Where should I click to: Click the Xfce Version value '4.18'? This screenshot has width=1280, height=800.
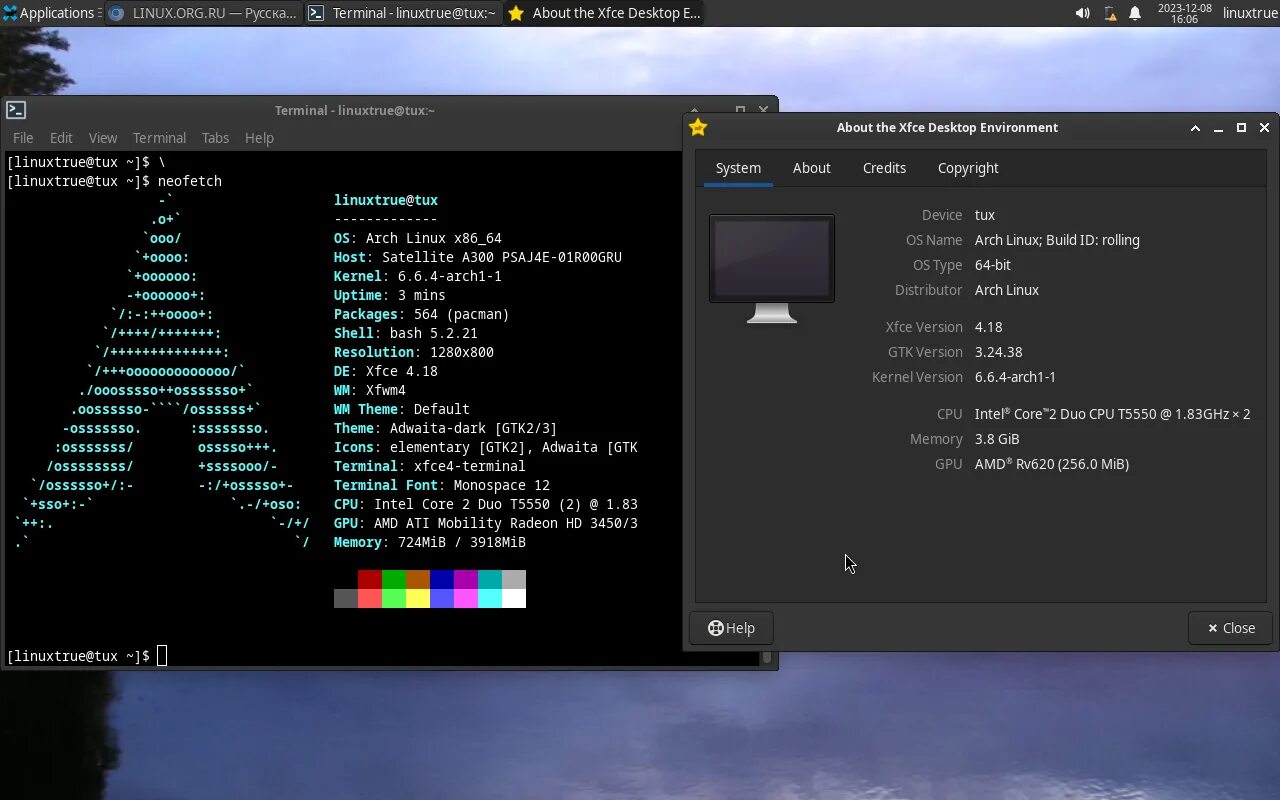988,327
